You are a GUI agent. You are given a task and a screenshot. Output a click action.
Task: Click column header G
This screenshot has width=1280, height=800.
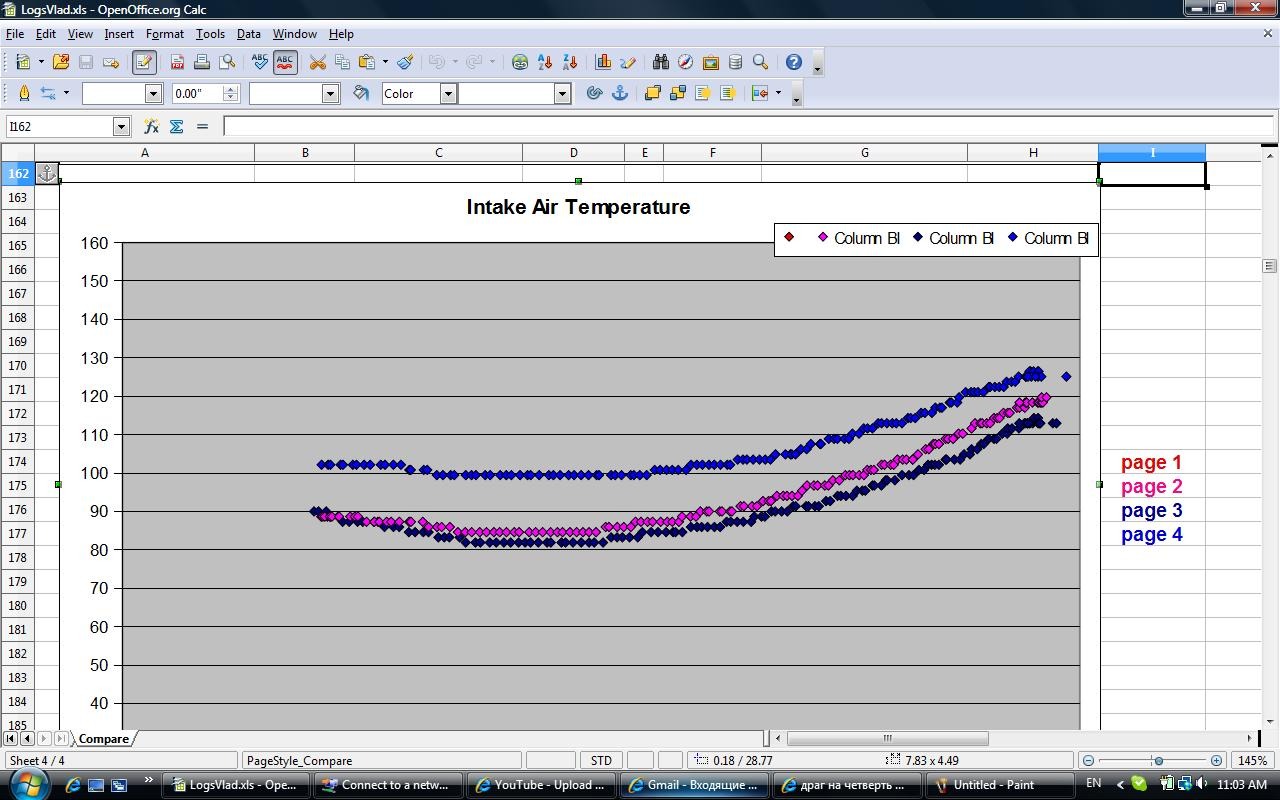864,152
